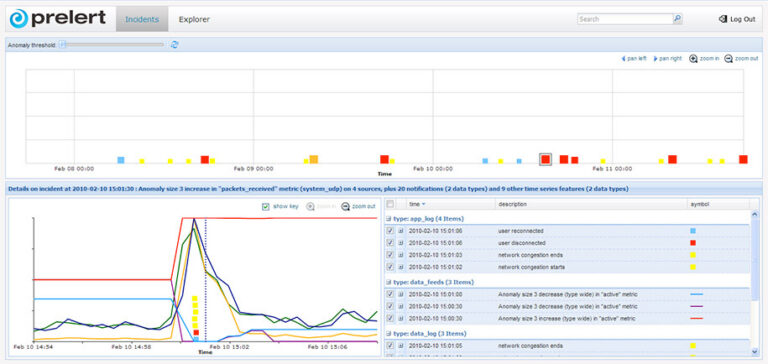The image size is (768, 364).
Task: Toggle select-all checkbox in table header
Action: 390,204
